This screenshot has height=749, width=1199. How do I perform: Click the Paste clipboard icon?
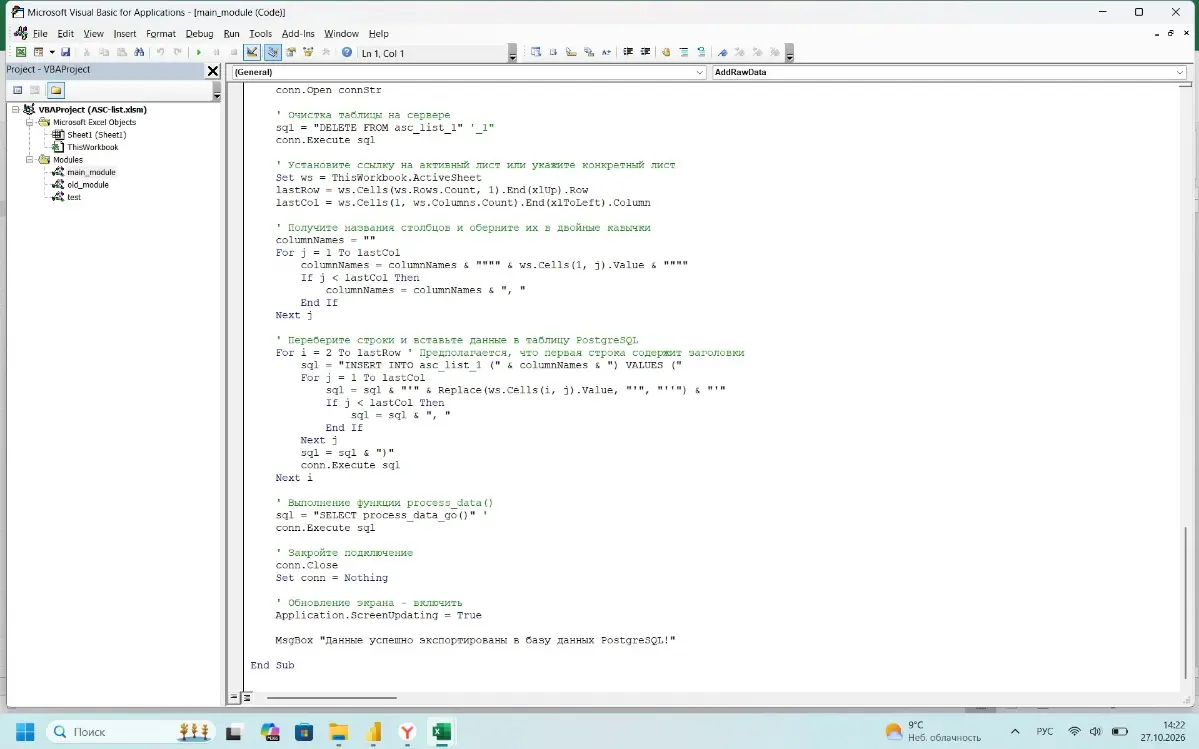tap(122, 52)
